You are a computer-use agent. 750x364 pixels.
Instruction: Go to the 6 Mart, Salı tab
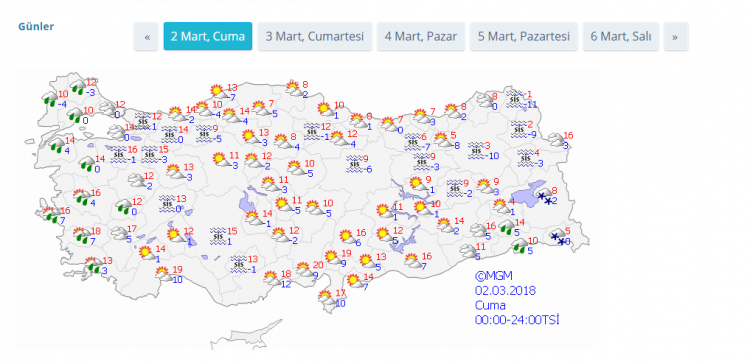(x=621, y=36)
